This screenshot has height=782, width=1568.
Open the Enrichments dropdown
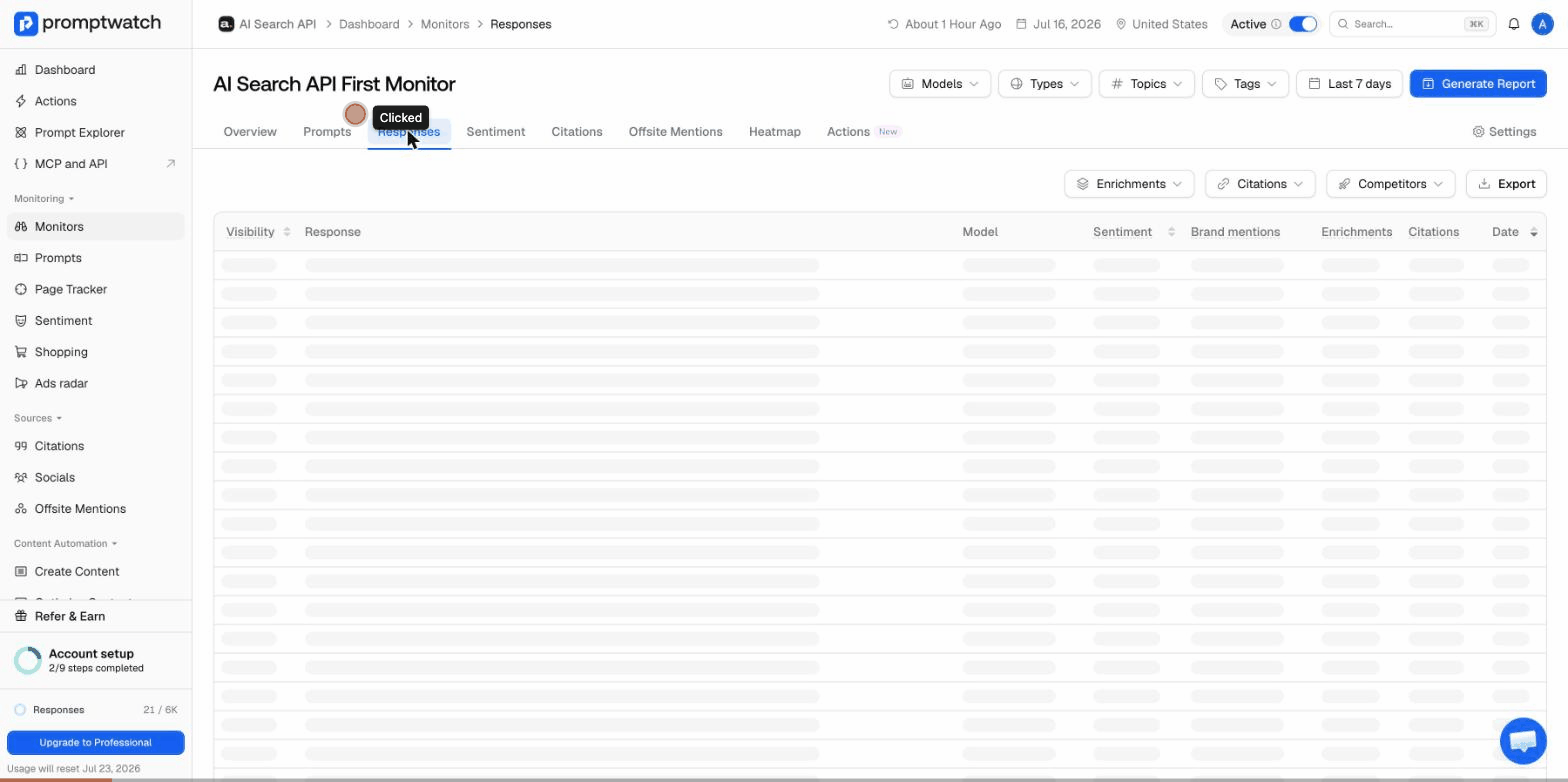point(1129,184)
